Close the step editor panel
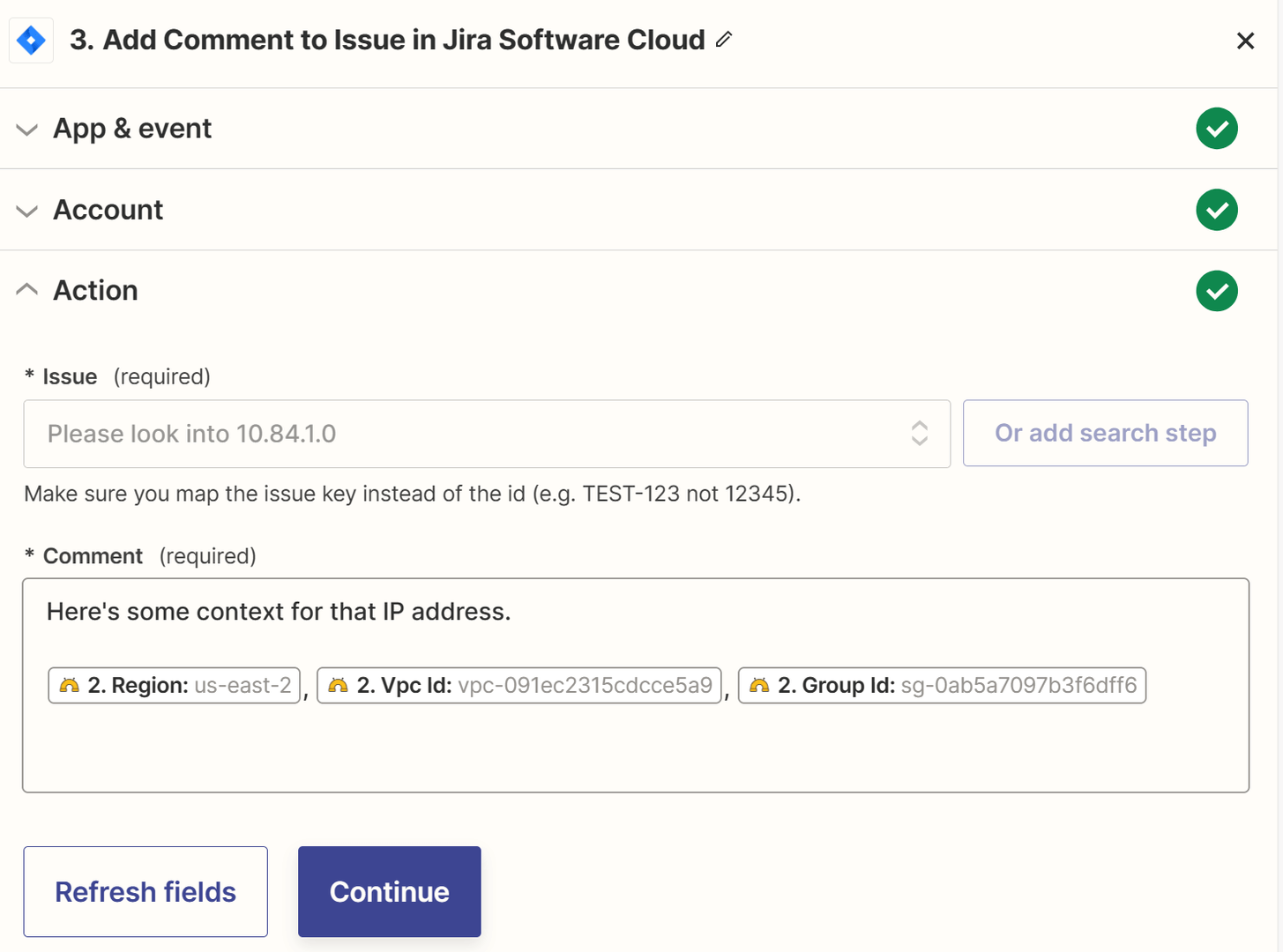This screenshot has width=1283, height=952. [x=1245, y=41]
